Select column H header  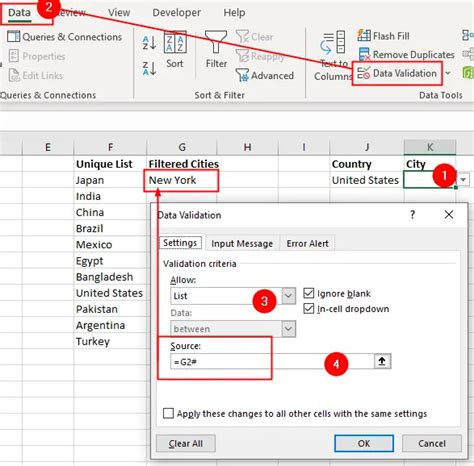coord(247,147)
